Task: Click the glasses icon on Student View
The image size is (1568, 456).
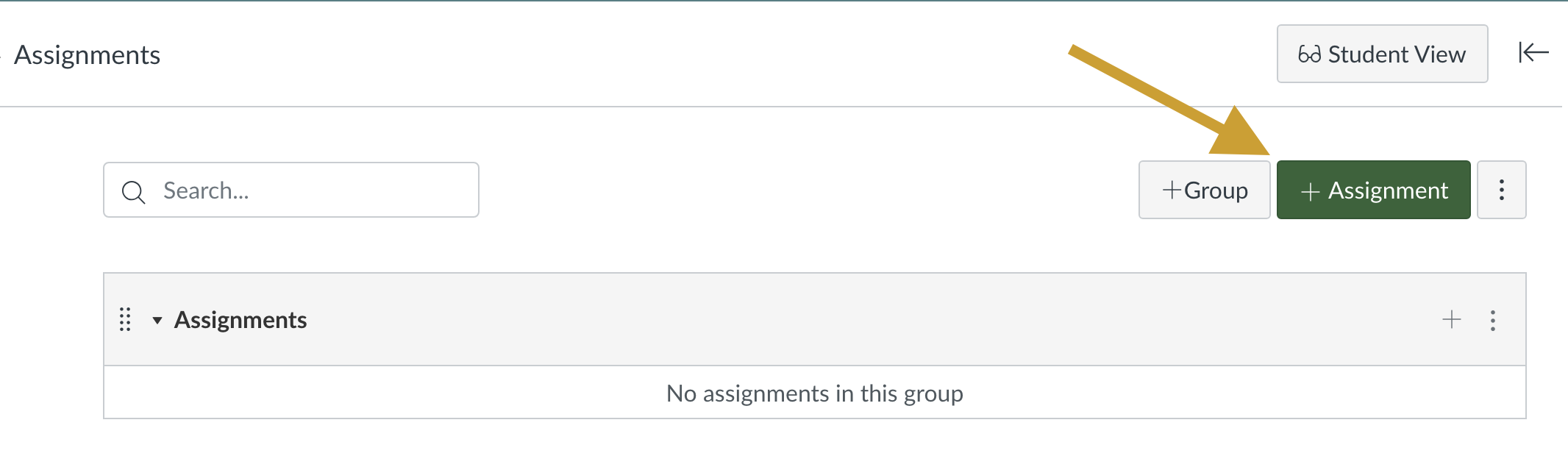Action: 1309,54
